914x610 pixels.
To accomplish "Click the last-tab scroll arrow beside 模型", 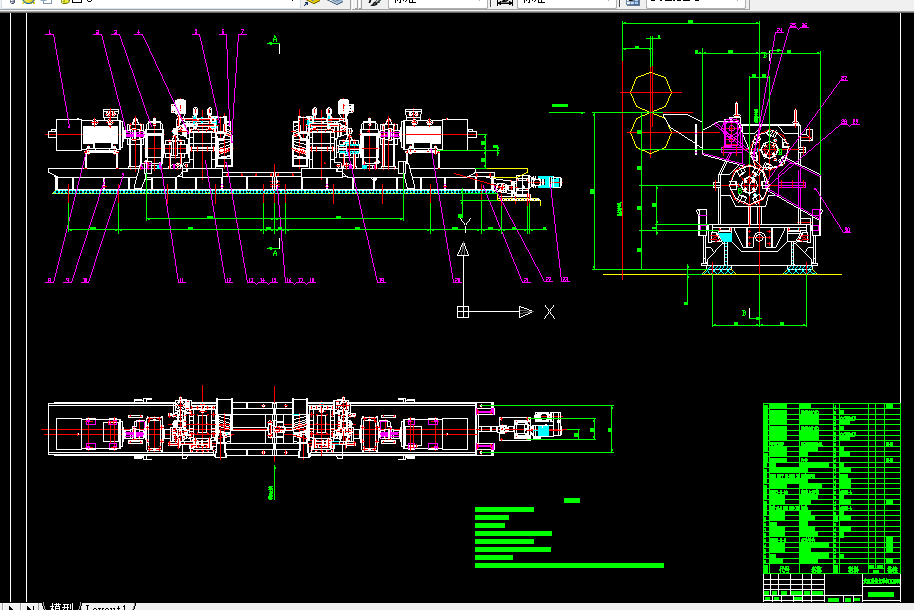I will 29,607.
